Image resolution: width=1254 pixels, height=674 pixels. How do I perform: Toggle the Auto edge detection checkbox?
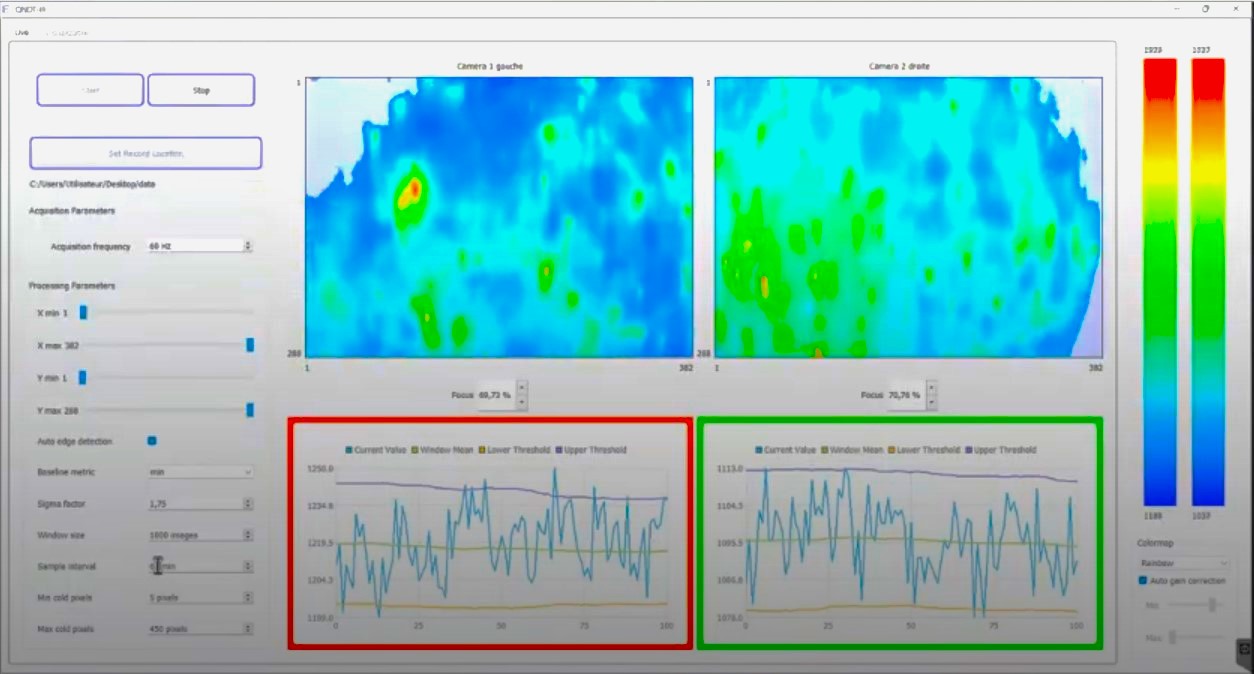pyautogui.click(x=152, y=440)
